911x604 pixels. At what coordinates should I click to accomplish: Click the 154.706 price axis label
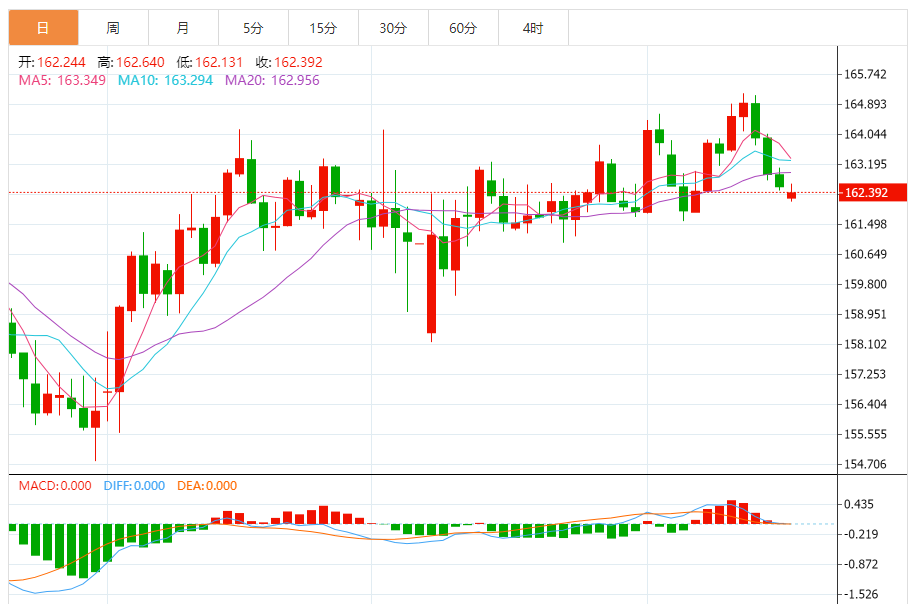[x=865, y=464]
